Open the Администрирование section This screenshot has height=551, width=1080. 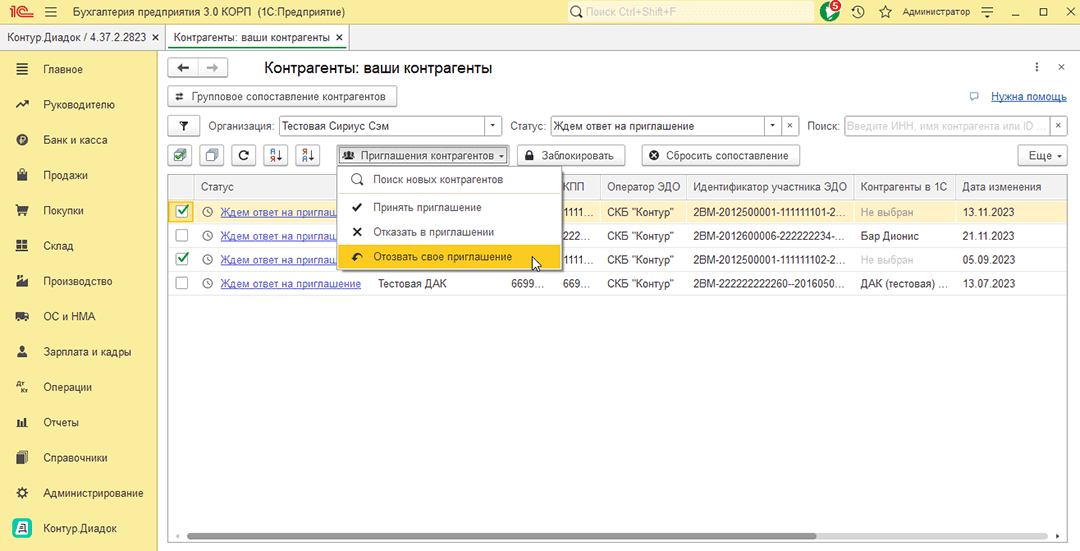(93, 493)
